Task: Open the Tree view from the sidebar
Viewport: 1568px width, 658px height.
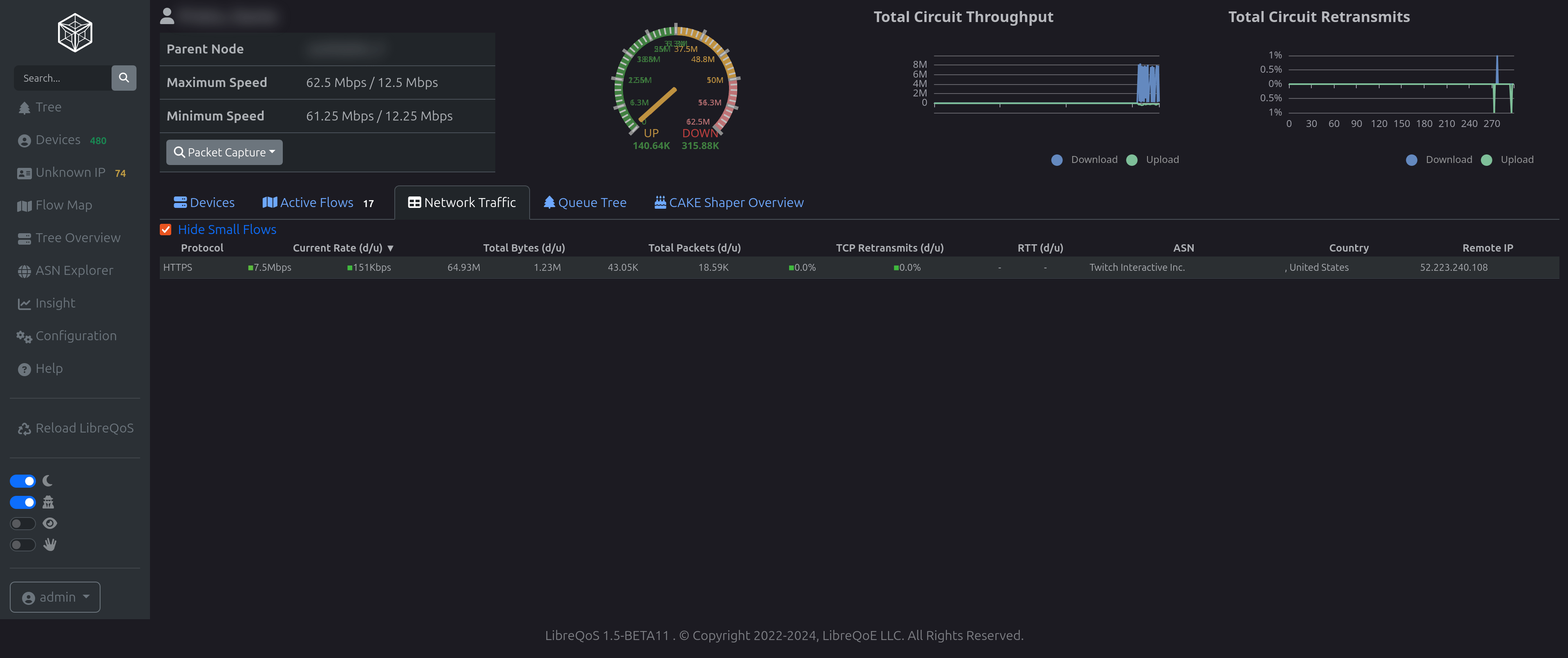Action: point(49,107)
